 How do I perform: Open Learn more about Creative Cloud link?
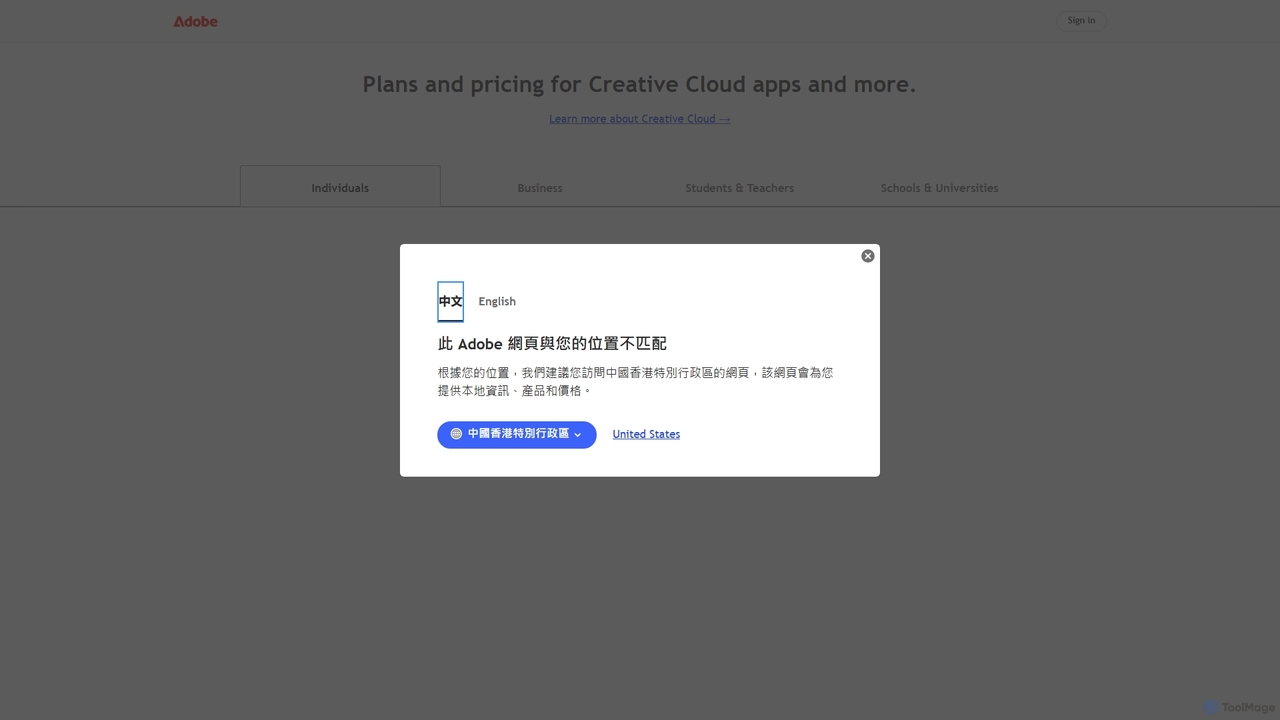tap(640, 119)
